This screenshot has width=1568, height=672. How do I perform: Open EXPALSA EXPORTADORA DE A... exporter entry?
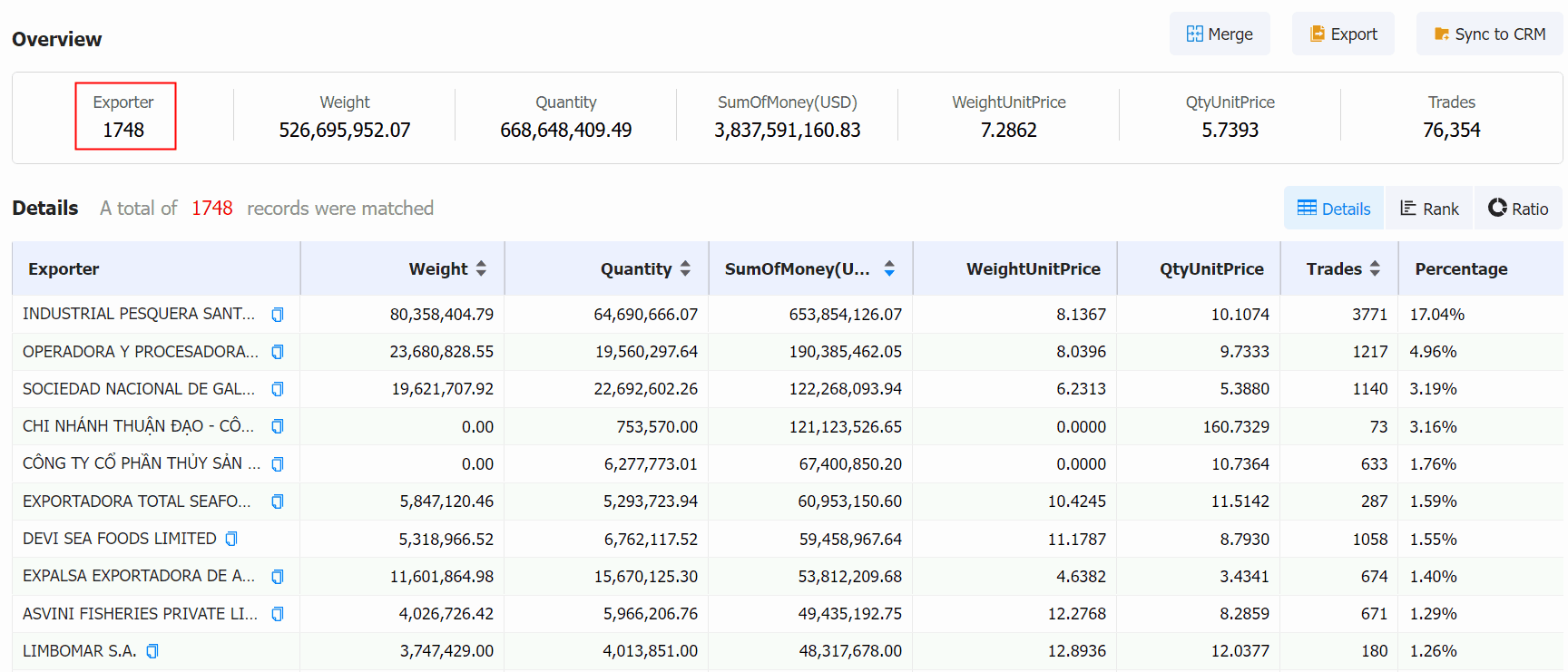point(139,576)
